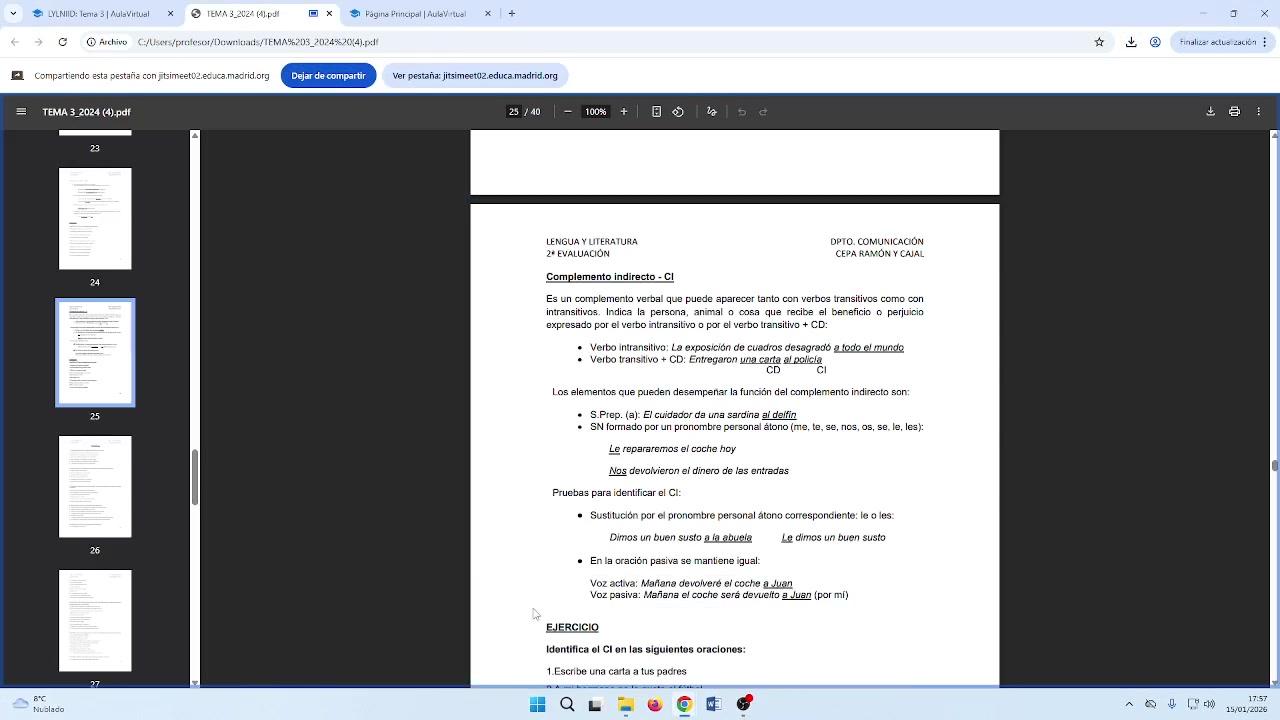Close the Página Principal AulaVirtual tab
The height and width of the screenshot is (720, 1280).
[x=488, y=14]
